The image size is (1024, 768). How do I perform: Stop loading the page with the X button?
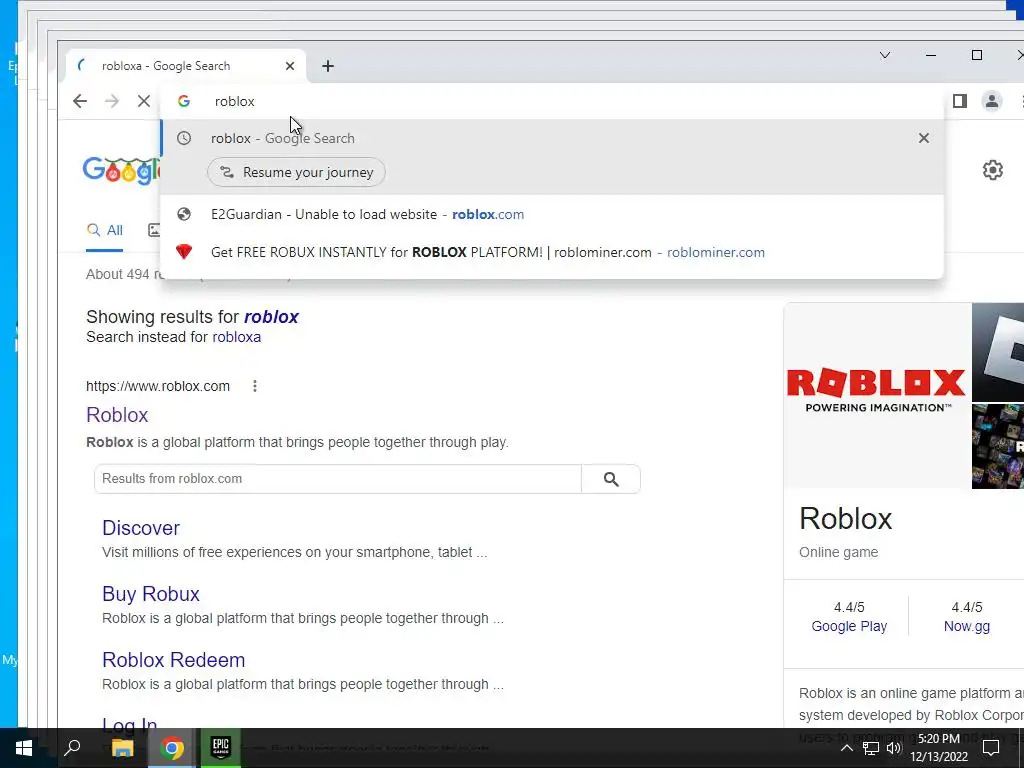tap(144, 101)
